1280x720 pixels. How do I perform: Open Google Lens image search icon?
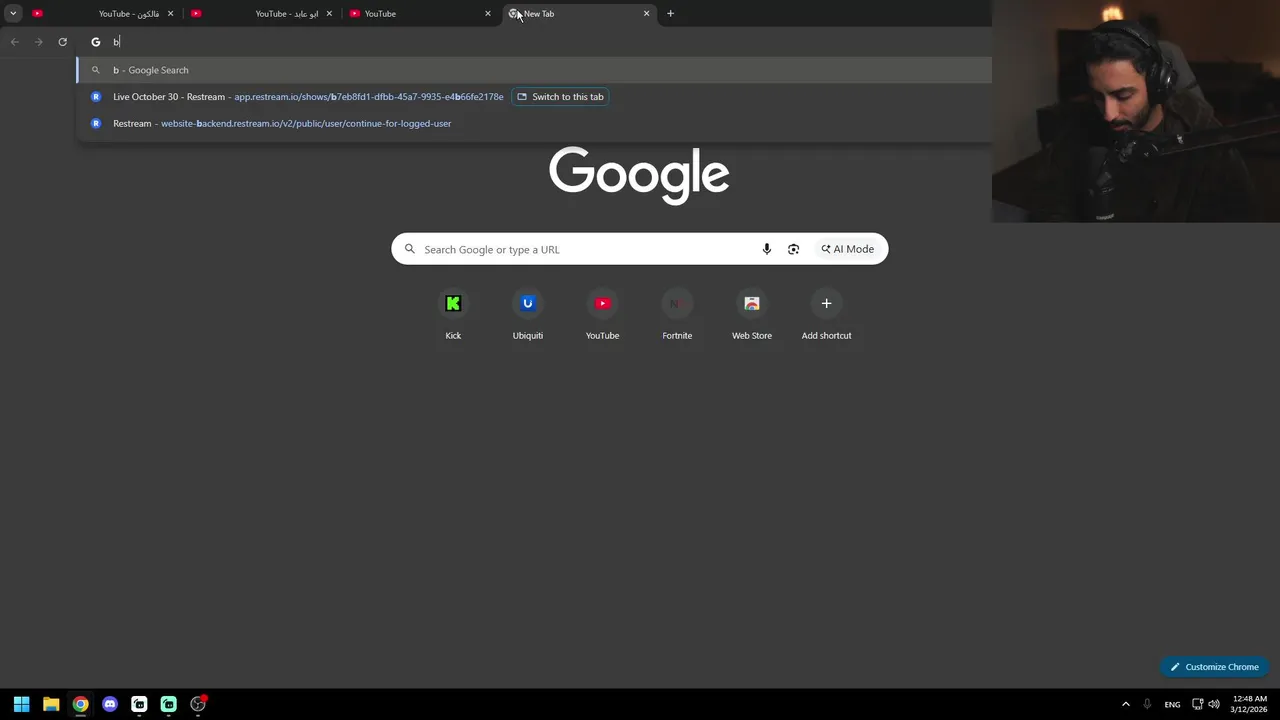tap(793, 249)
